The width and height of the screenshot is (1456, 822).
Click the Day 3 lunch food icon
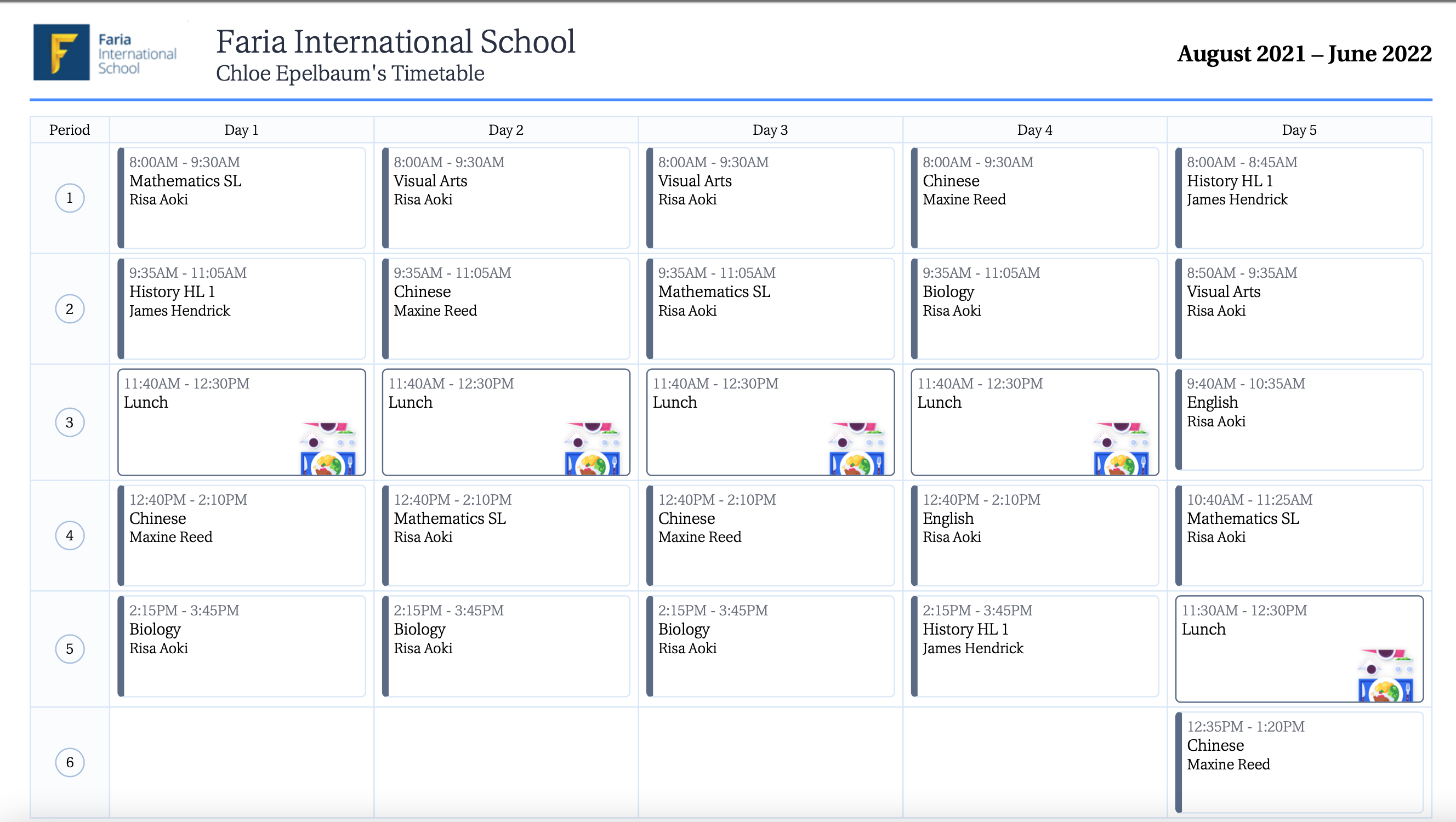click(857, 448)
